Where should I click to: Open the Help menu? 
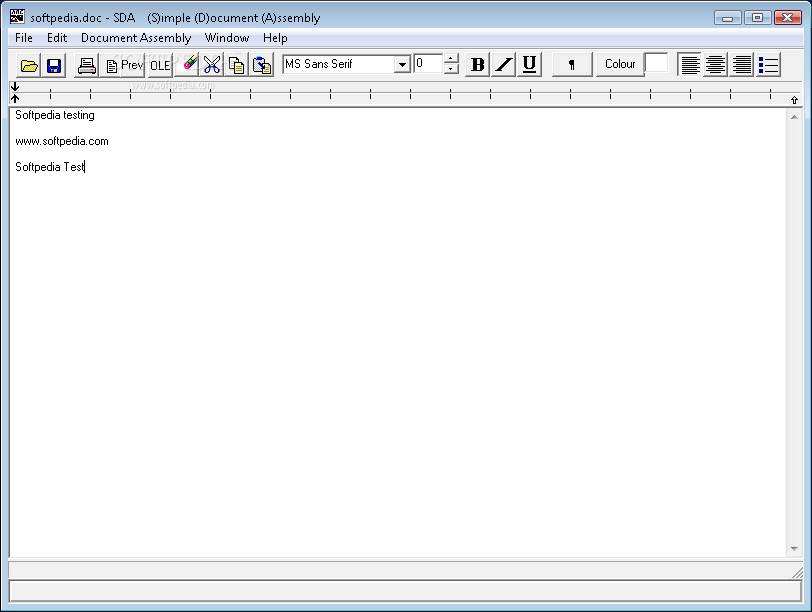coord(275,38)
